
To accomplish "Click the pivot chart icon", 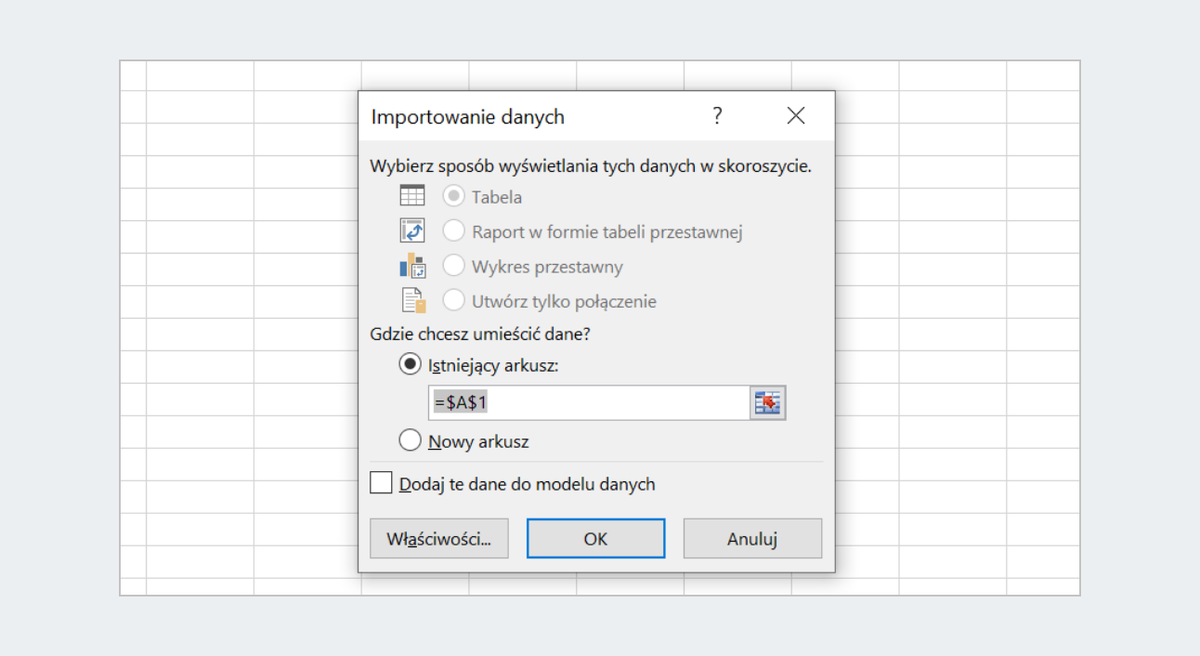I will pos(412,266).
